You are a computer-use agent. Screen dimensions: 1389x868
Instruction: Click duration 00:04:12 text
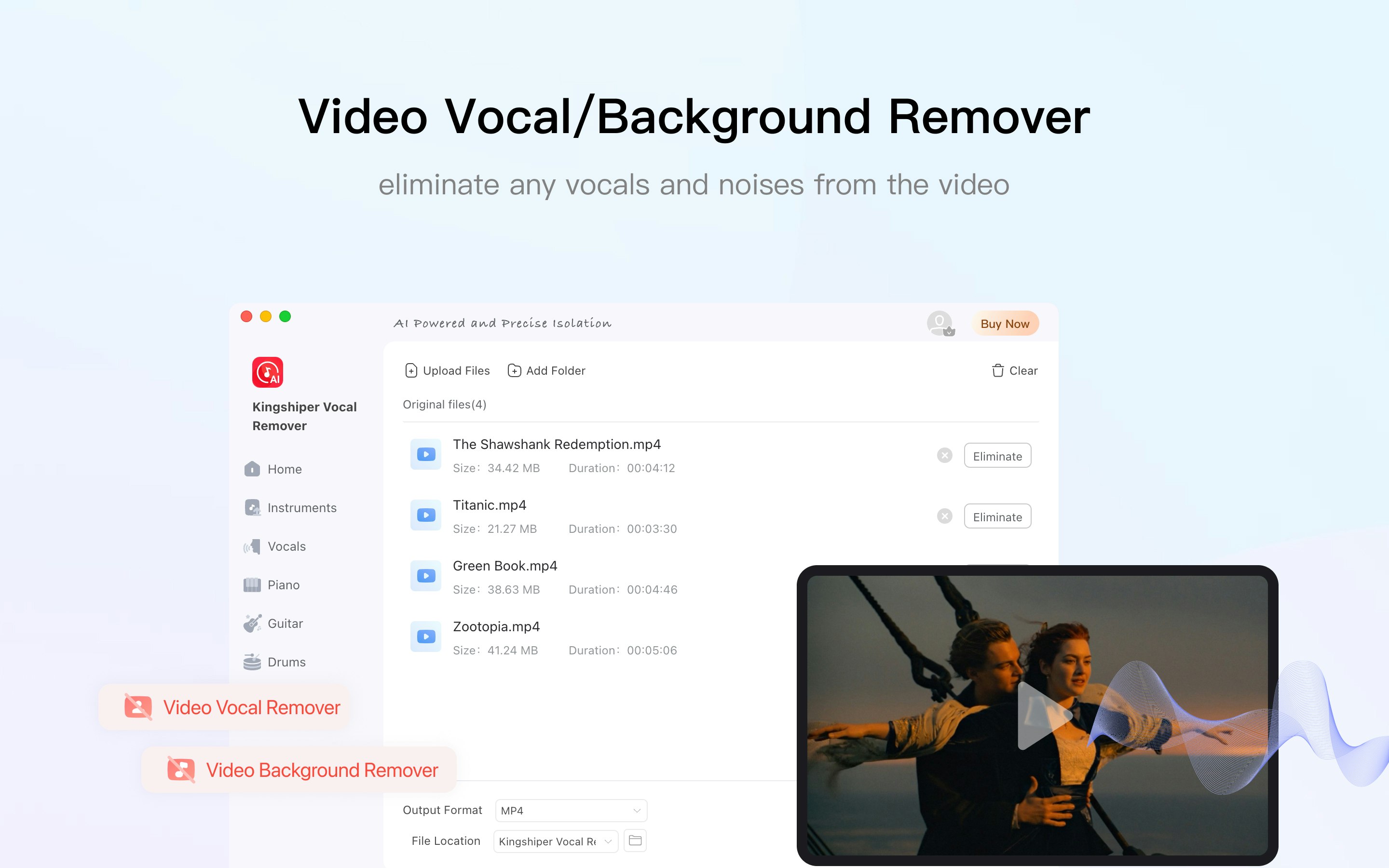pyautogui.click(x=651, y=468)
